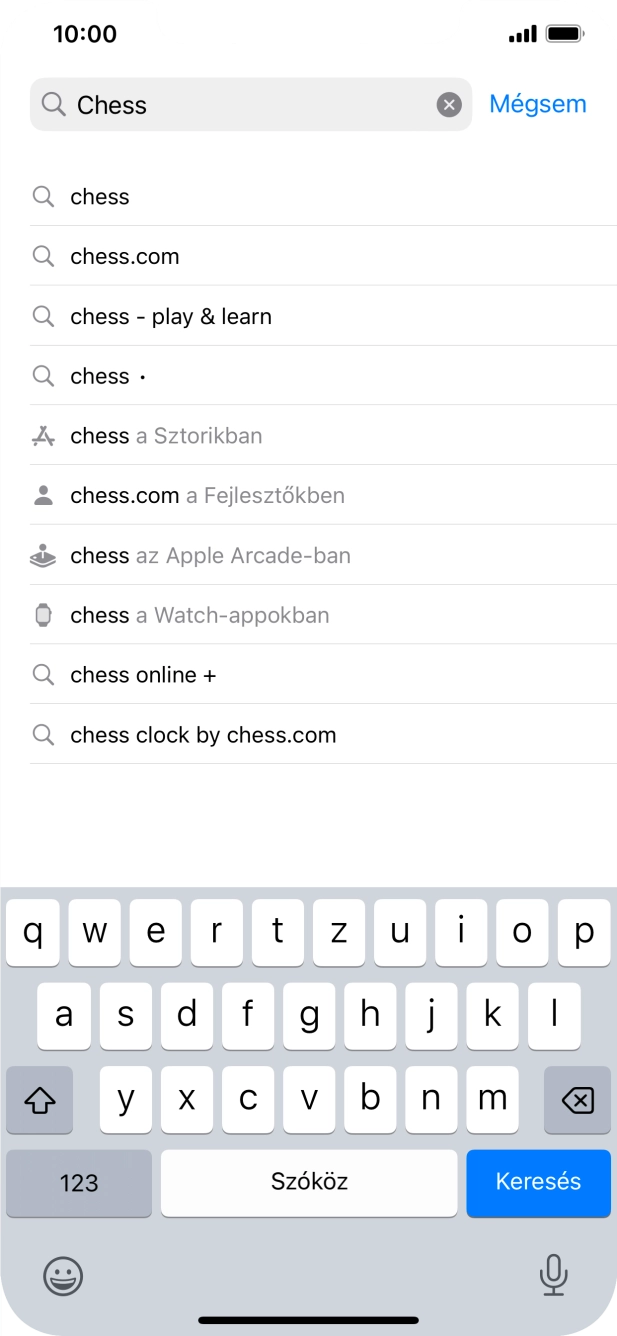
Task: Open the emoji keyboard
Action: (x=62, y=1276)
